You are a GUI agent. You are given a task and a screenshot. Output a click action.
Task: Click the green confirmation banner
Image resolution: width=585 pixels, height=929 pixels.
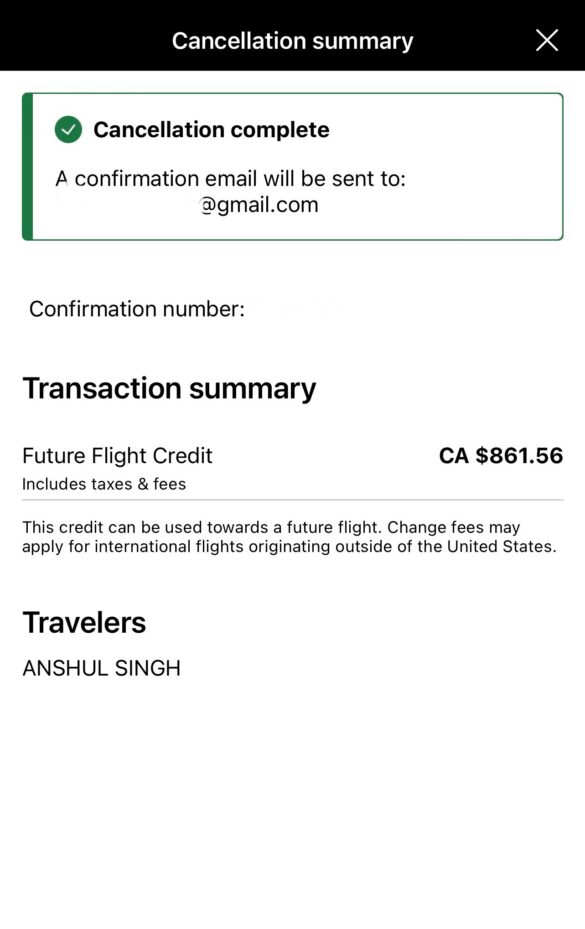click(x=292, y=165)
